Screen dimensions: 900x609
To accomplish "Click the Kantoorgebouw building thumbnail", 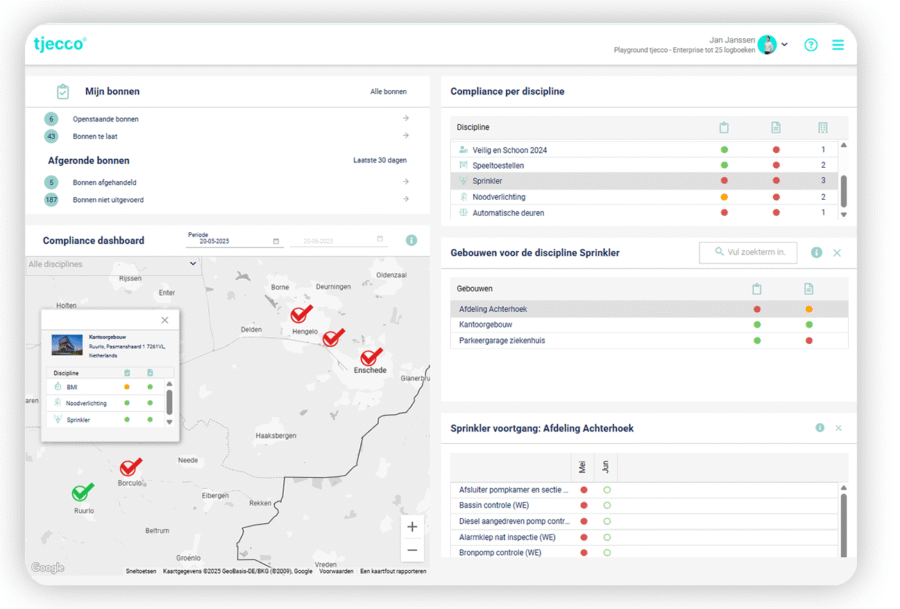I will point(67,346).
